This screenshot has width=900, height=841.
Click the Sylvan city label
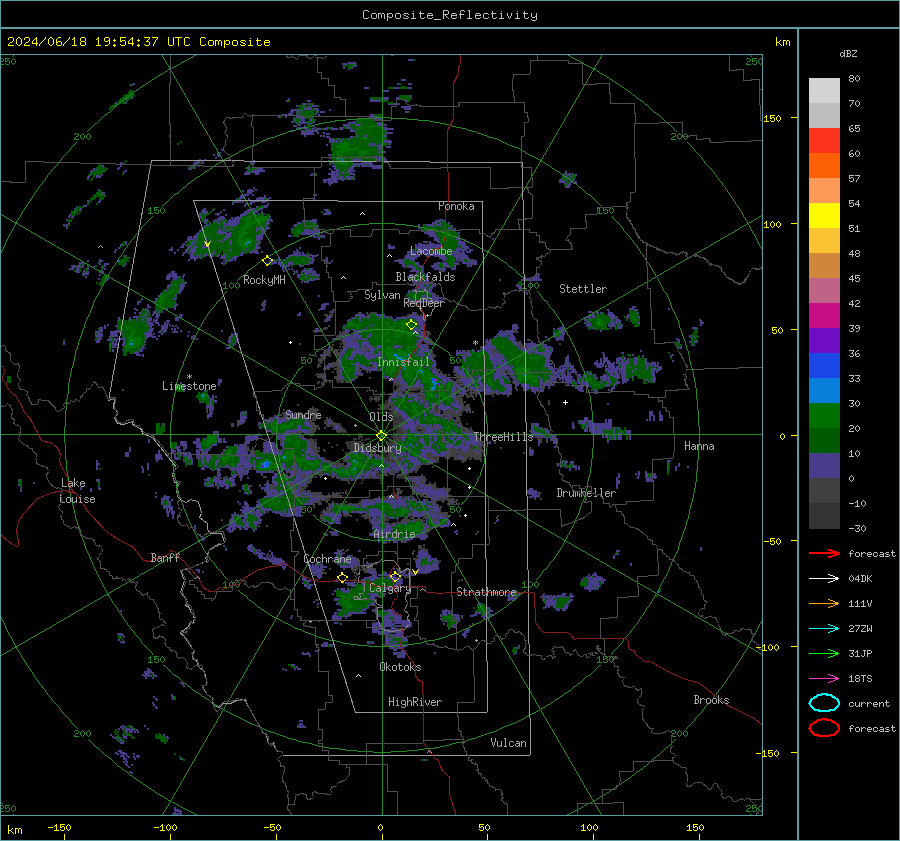[x=382, y=295]
